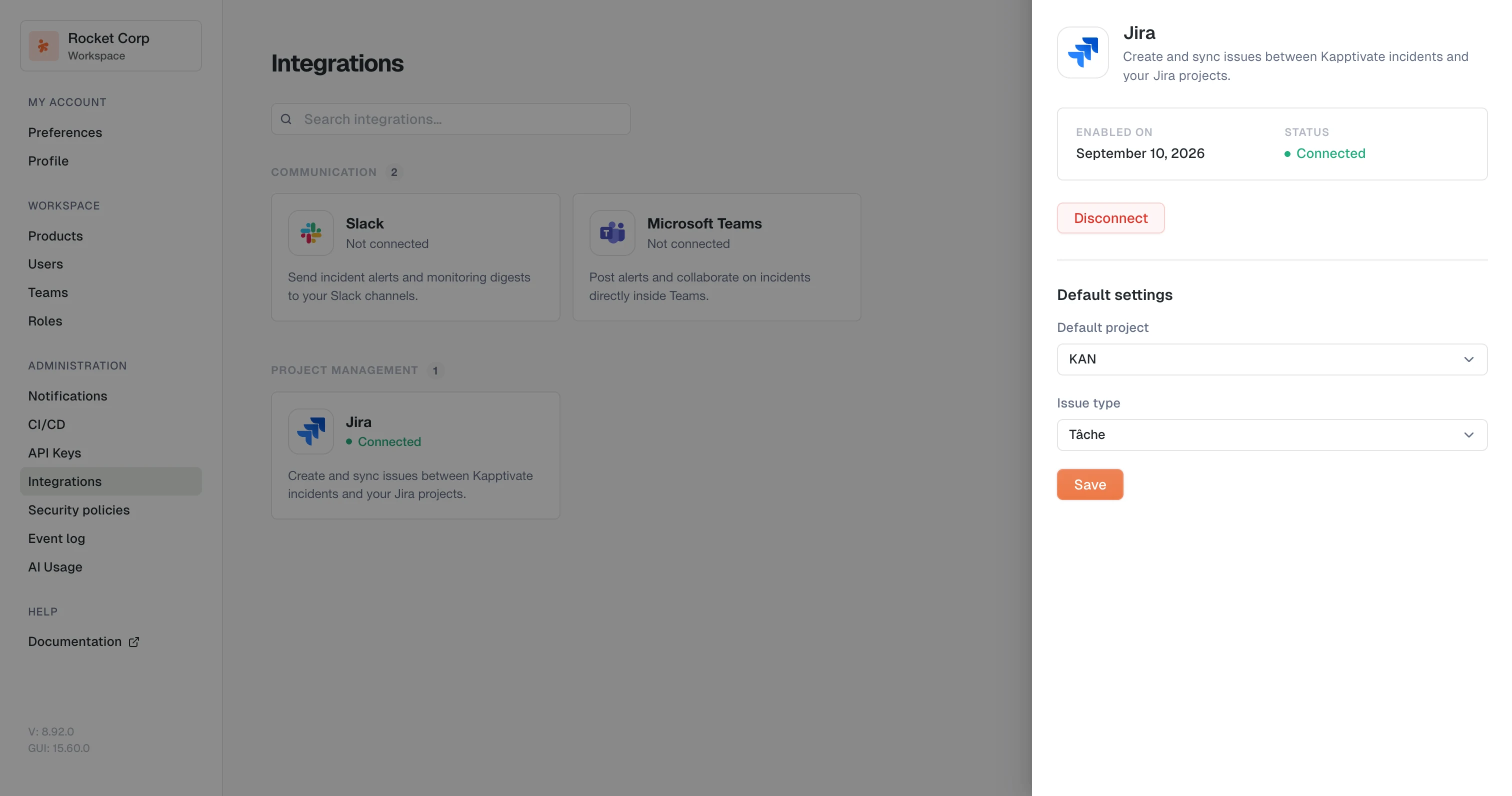Click the Project Management count badge 1
1512x796 pixels.
coord(435,371)
